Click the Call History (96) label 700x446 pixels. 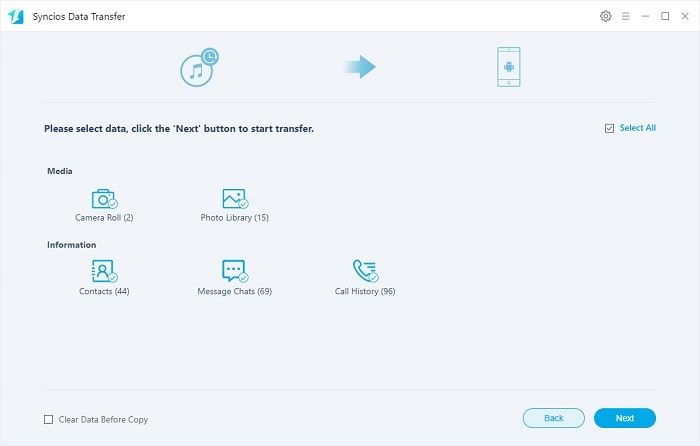[x=365, y=292]
